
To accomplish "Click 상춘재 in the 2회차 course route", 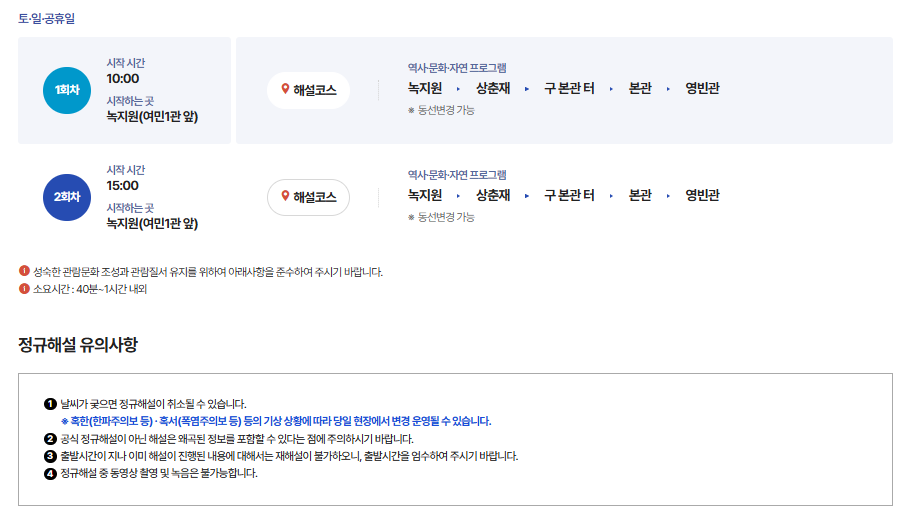I will point(493,195).
